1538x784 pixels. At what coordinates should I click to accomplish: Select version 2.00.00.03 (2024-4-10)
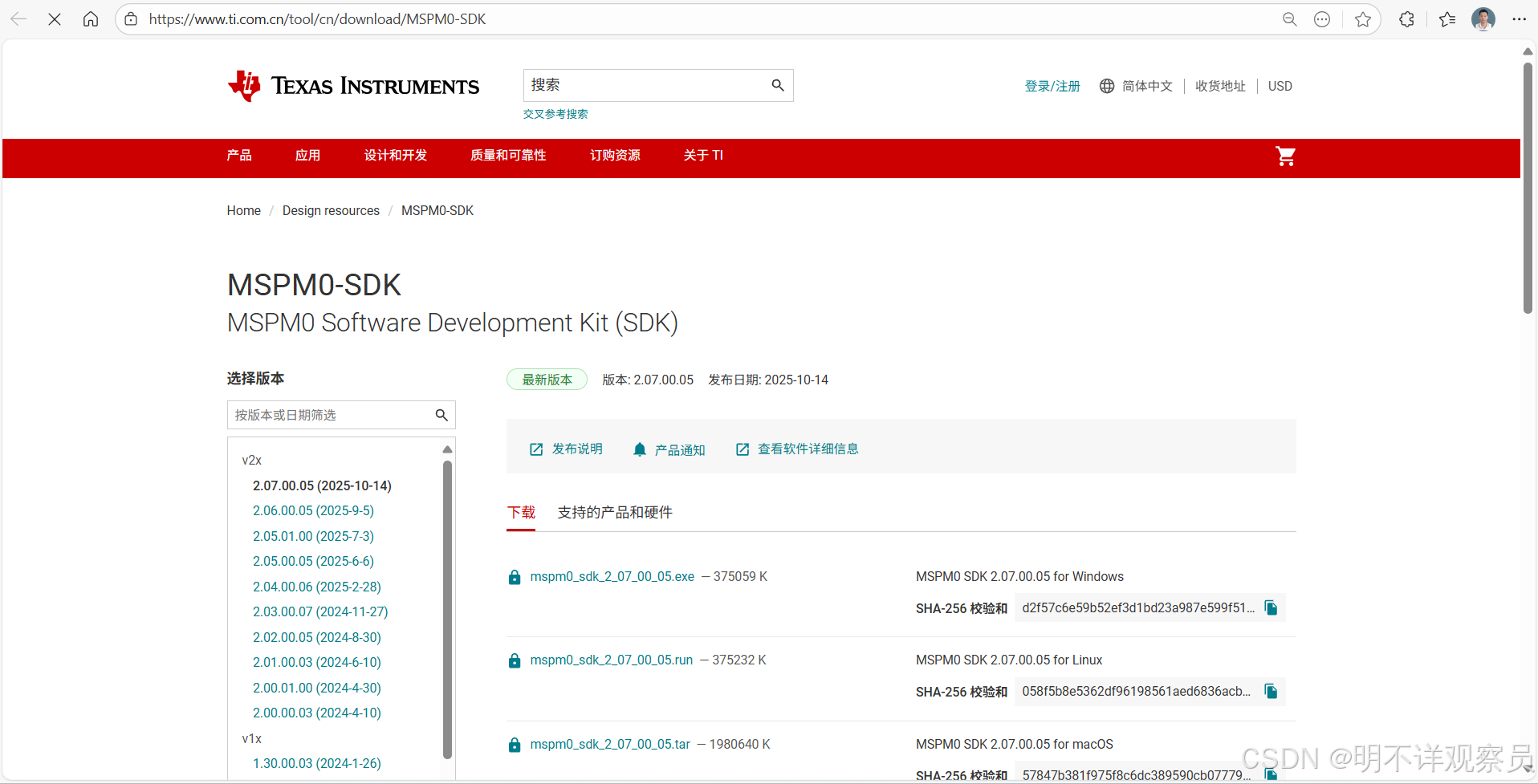point(317,713)
